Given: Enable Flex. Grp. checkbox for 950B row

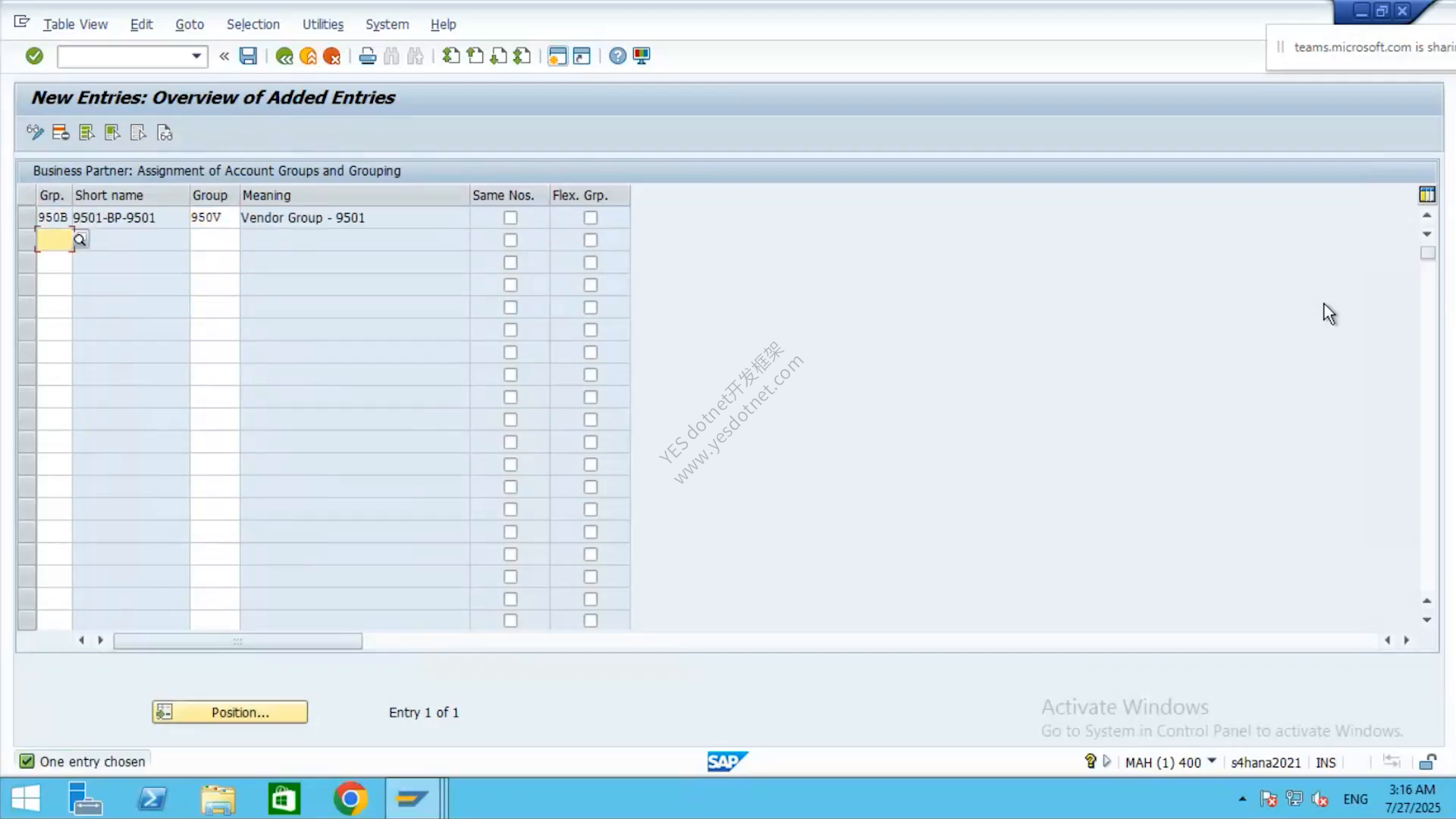Looking at the screenshot, I should pos(591,218).
